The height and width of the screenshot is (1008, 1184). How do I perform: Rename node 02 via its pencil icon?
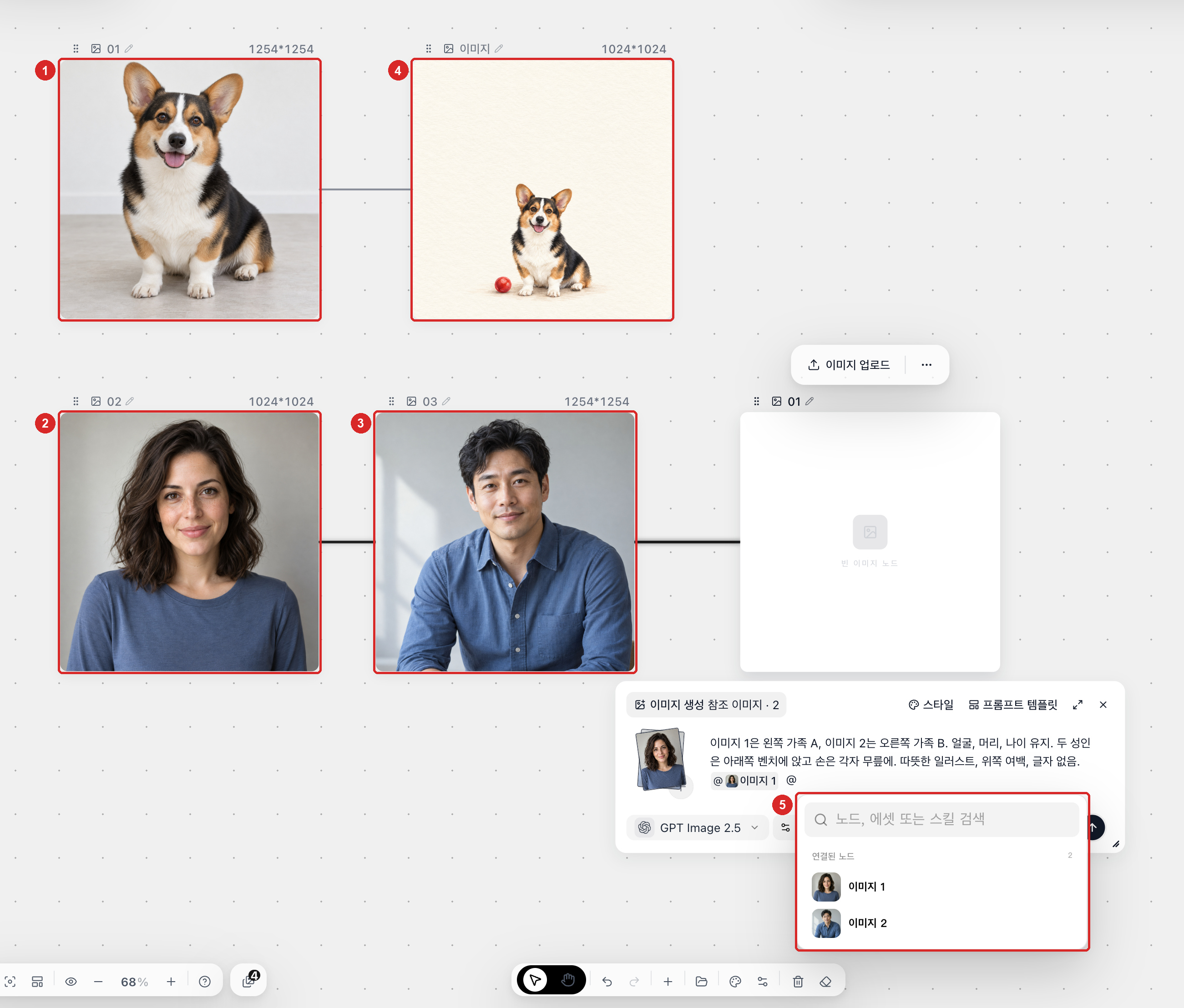[130, 401]
